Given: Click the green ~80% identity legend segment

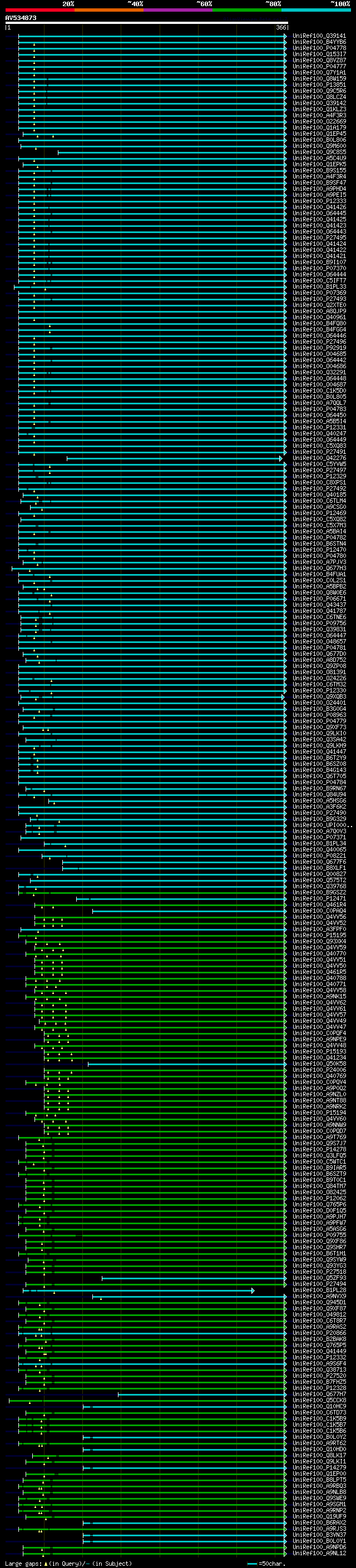Looking at the screenshot, I should pyautogui.click(x=247, y=10).
